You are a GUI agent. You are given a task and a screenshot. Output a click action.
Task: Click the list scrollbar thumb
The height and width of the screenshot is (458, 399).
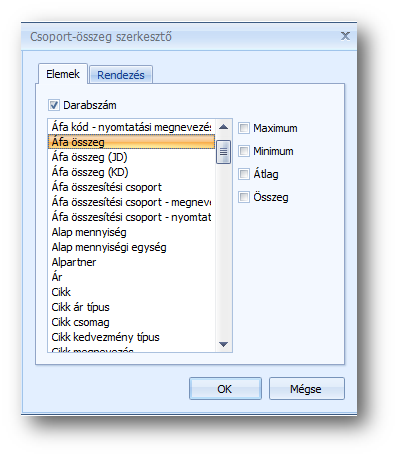pyautogui.click(x=223, y=152)
